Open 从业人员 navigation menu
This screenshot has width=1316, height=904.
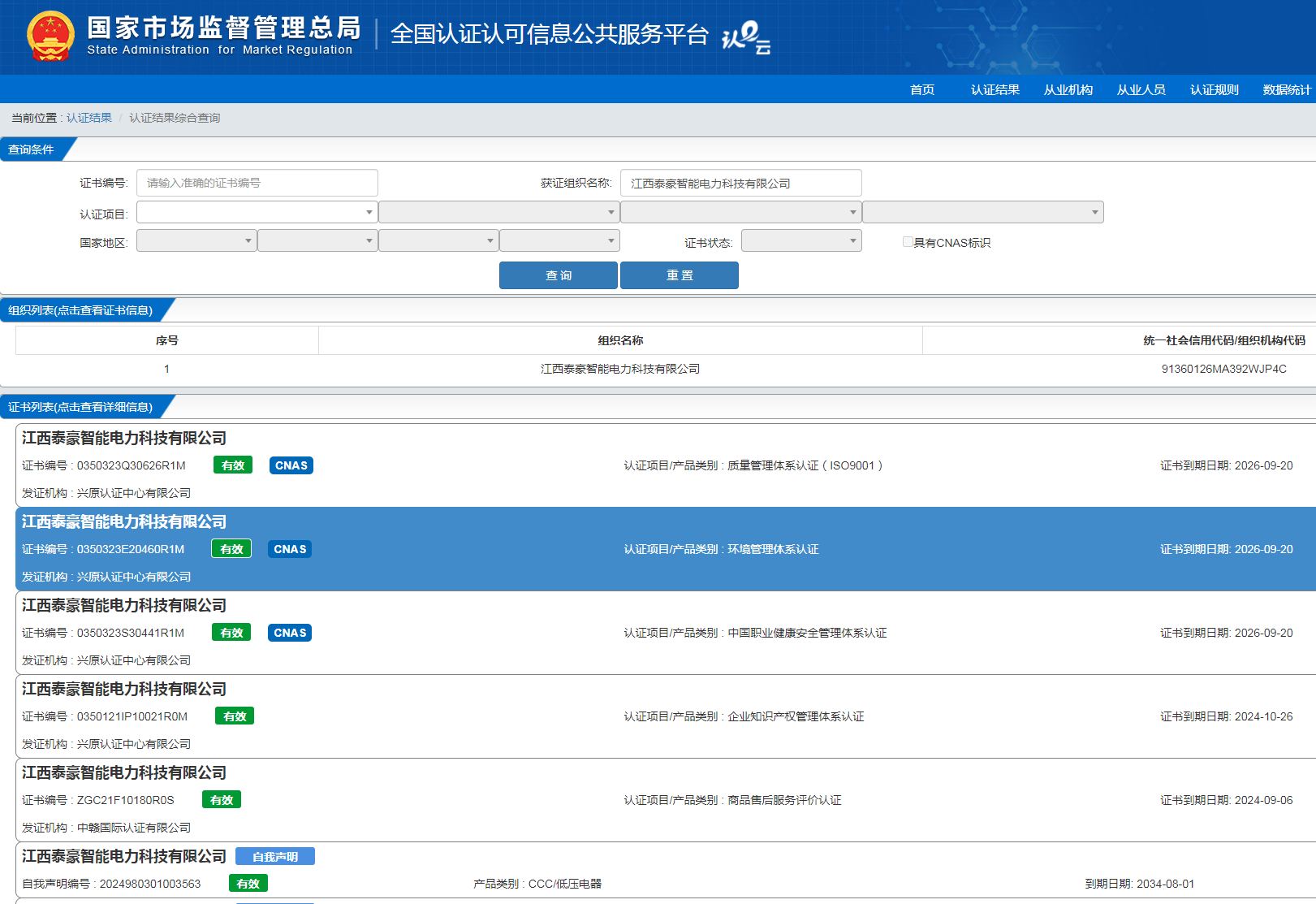point(1141,89)
